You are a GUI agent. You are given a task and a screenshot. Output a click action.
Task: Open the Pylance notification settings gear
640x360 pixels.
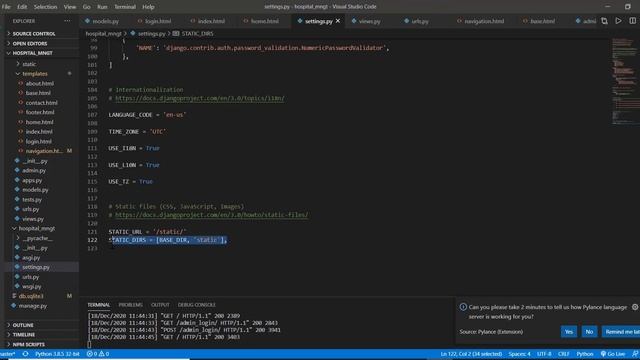pos(635,307)
